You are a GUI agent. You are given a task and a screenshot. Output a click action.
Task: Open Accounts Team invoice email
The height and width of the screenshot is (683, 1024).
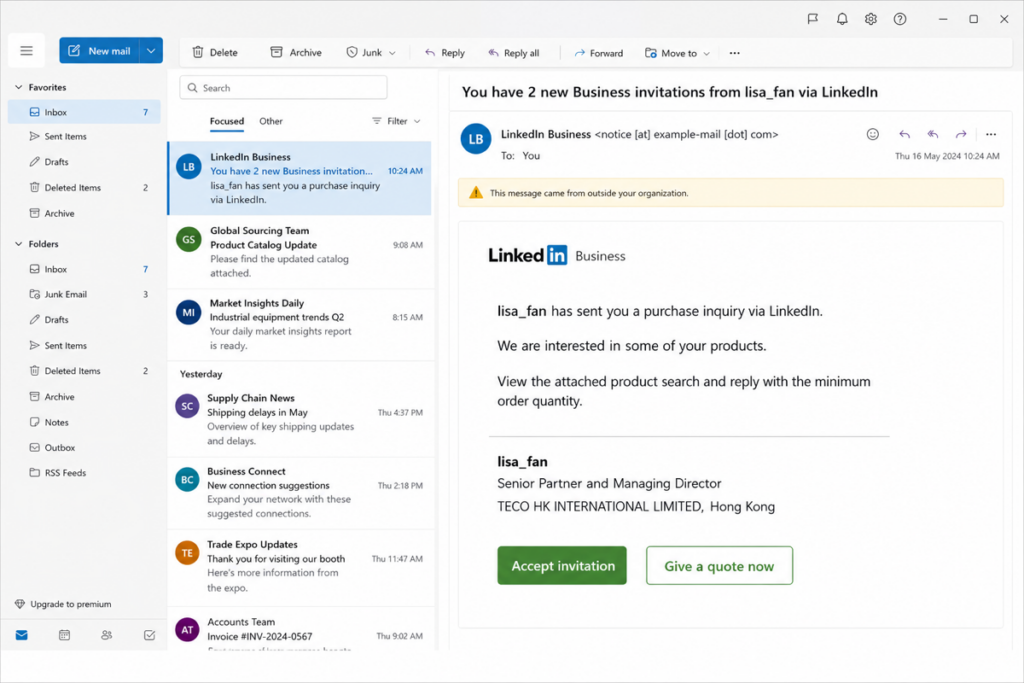click(299, 629)
